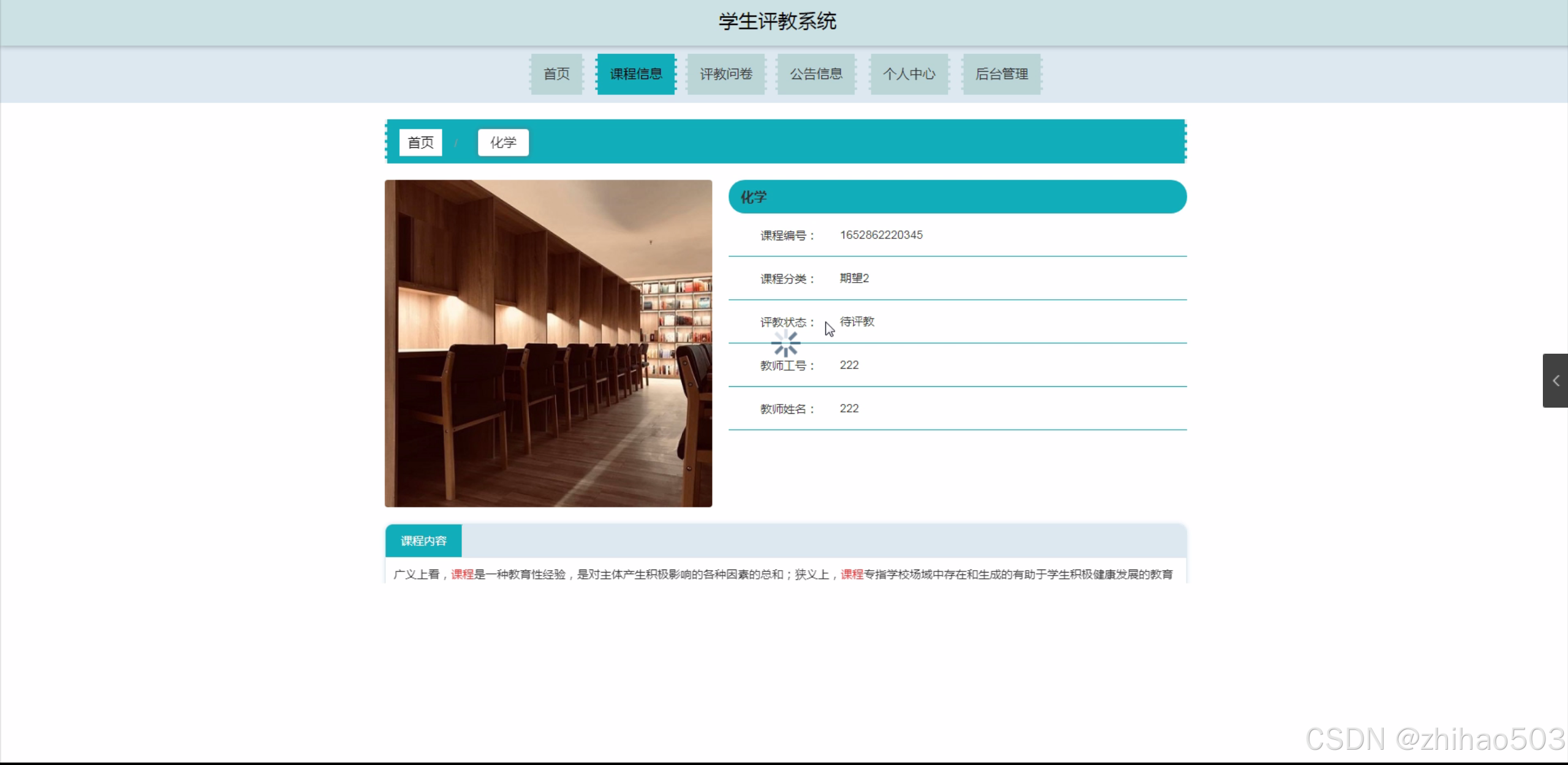1568x765 pixels.
Task: Open the 首页 navigation tab
Action: 556,74
